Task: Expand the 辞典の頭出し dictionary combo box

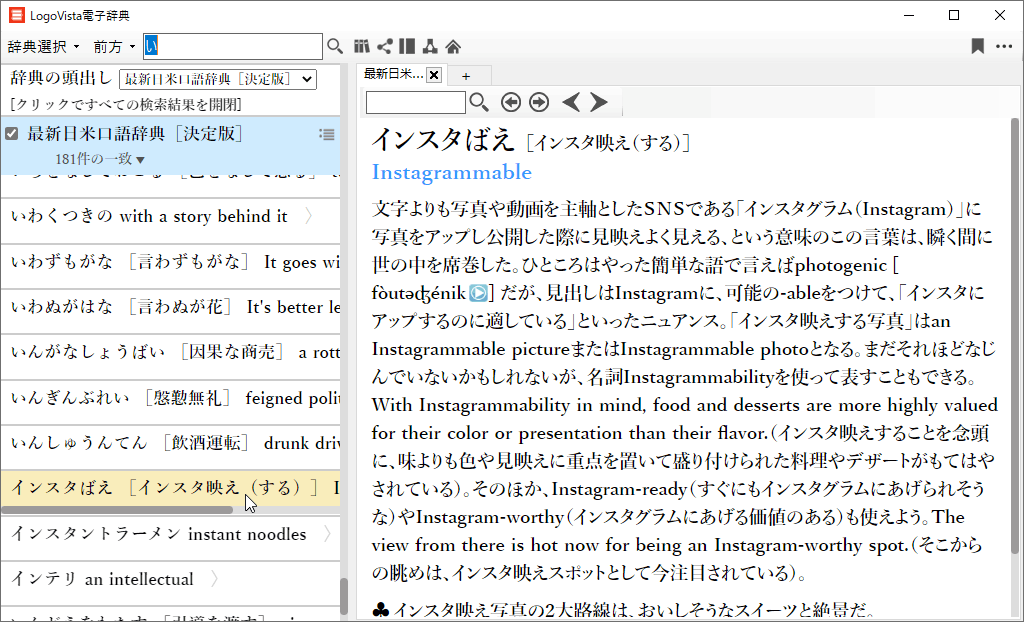Action: click(217, 79)
